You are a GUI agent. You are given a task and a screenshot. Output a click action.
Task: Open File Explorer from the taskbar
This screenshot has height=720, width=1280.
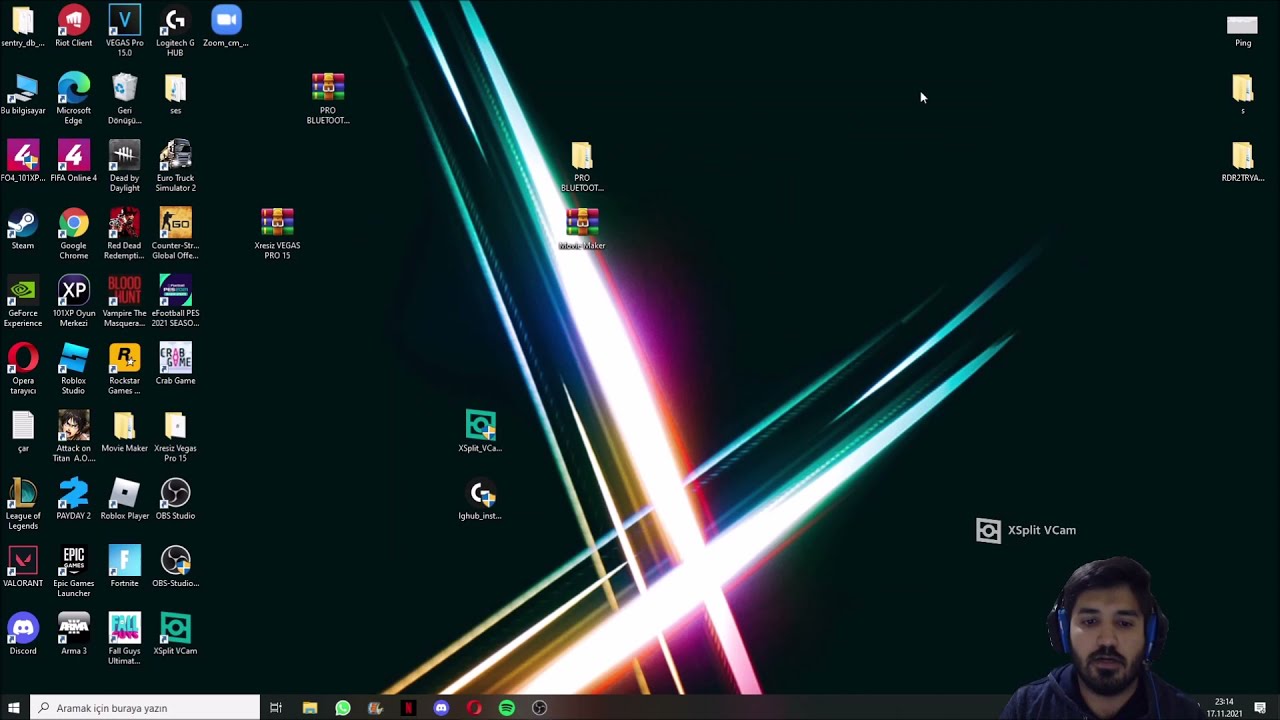[x=309, y=708]
